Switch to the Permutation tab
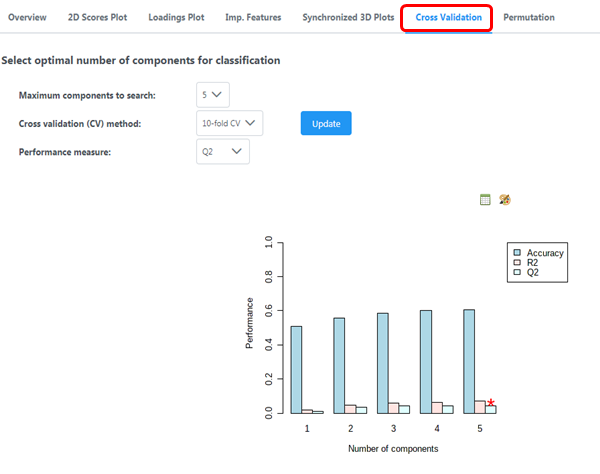 [529, 17]
